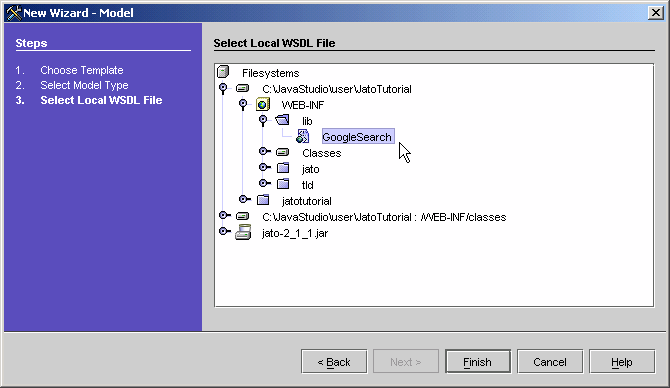Click the jatotutorial folder icon
Viewport: 670px width, 388px height.
click(x=263, y=200)
